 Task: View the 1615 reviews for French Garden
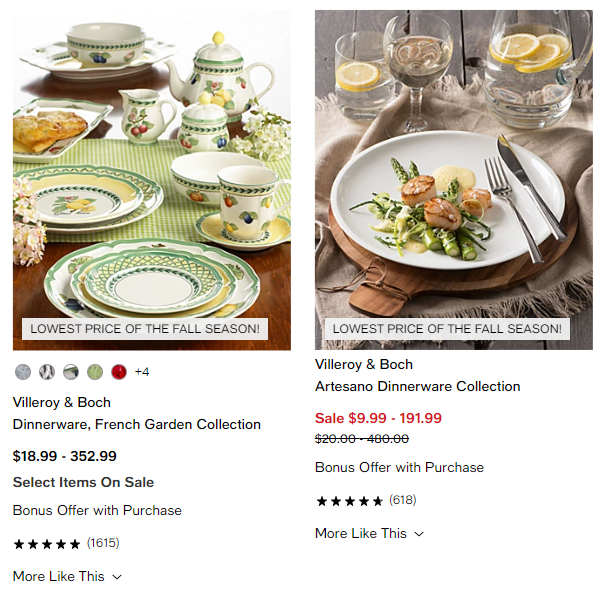tap(103, 543)
